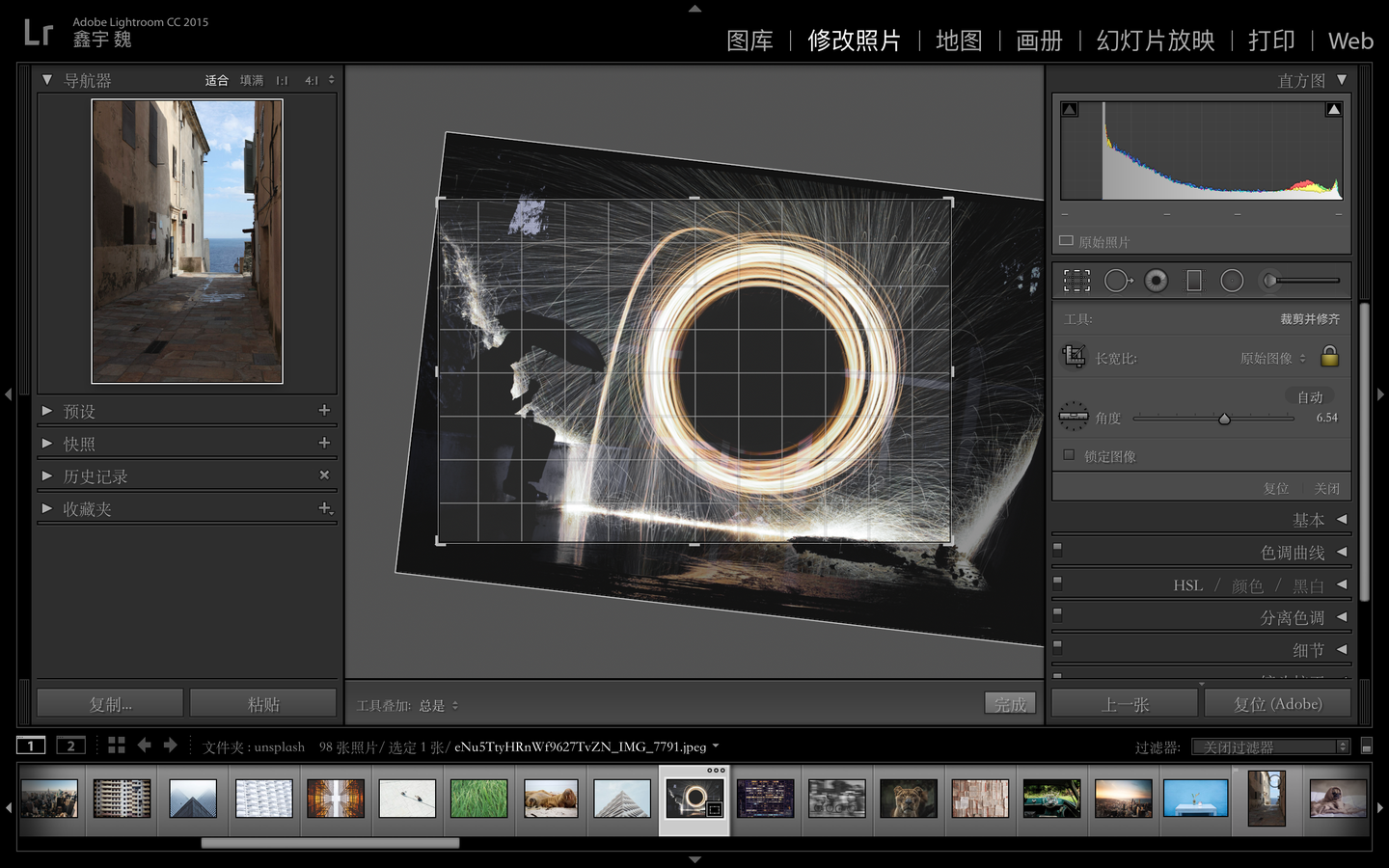
Task: Clear history with the X icon
Action: point(324,475)
